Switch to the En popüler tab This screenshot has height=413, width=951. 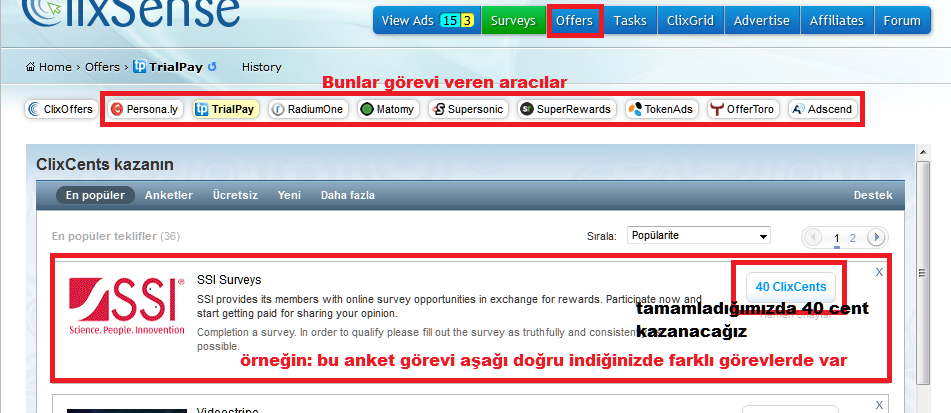[x=95, y=195]
